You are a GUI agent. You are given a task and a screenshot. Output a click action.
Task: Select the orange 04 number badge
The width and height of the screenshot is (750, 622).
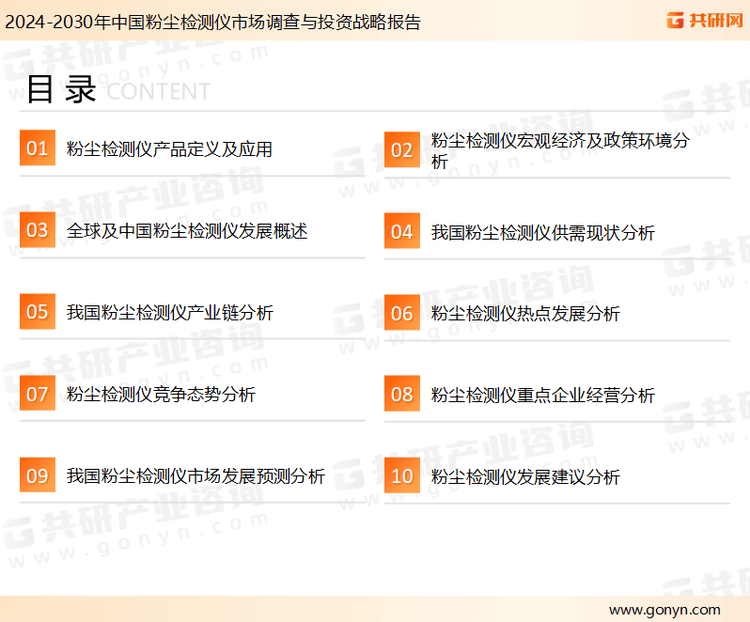402,231
